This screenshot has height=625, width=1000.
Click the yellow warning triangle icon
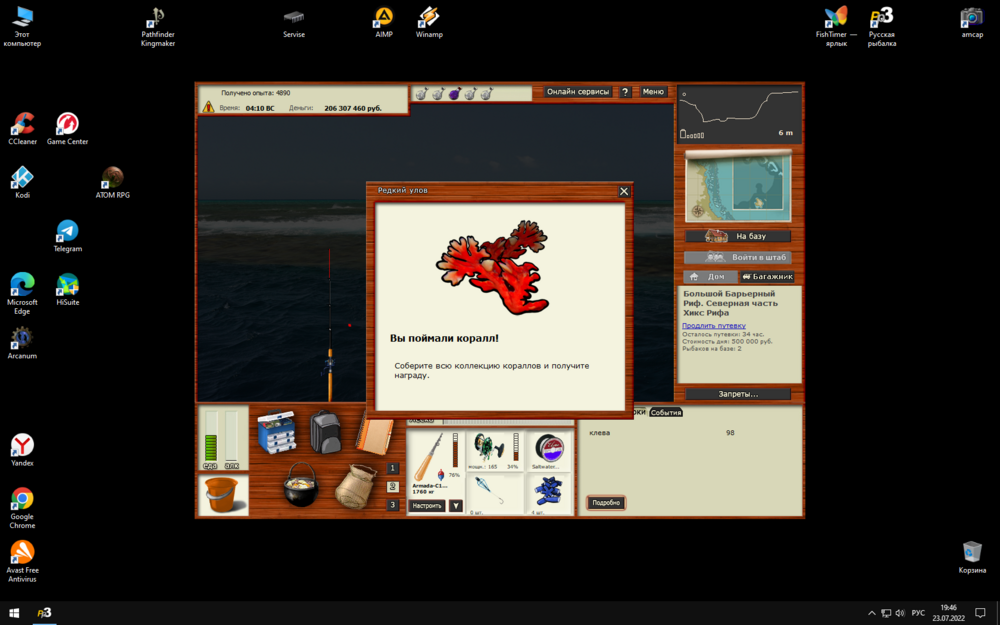(208, 107)
